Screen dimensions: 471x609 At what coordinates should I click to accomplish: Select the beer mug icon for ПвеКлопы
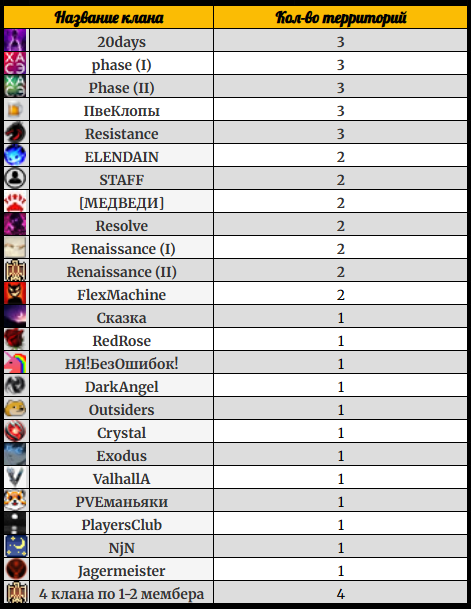tap(15, 110)
